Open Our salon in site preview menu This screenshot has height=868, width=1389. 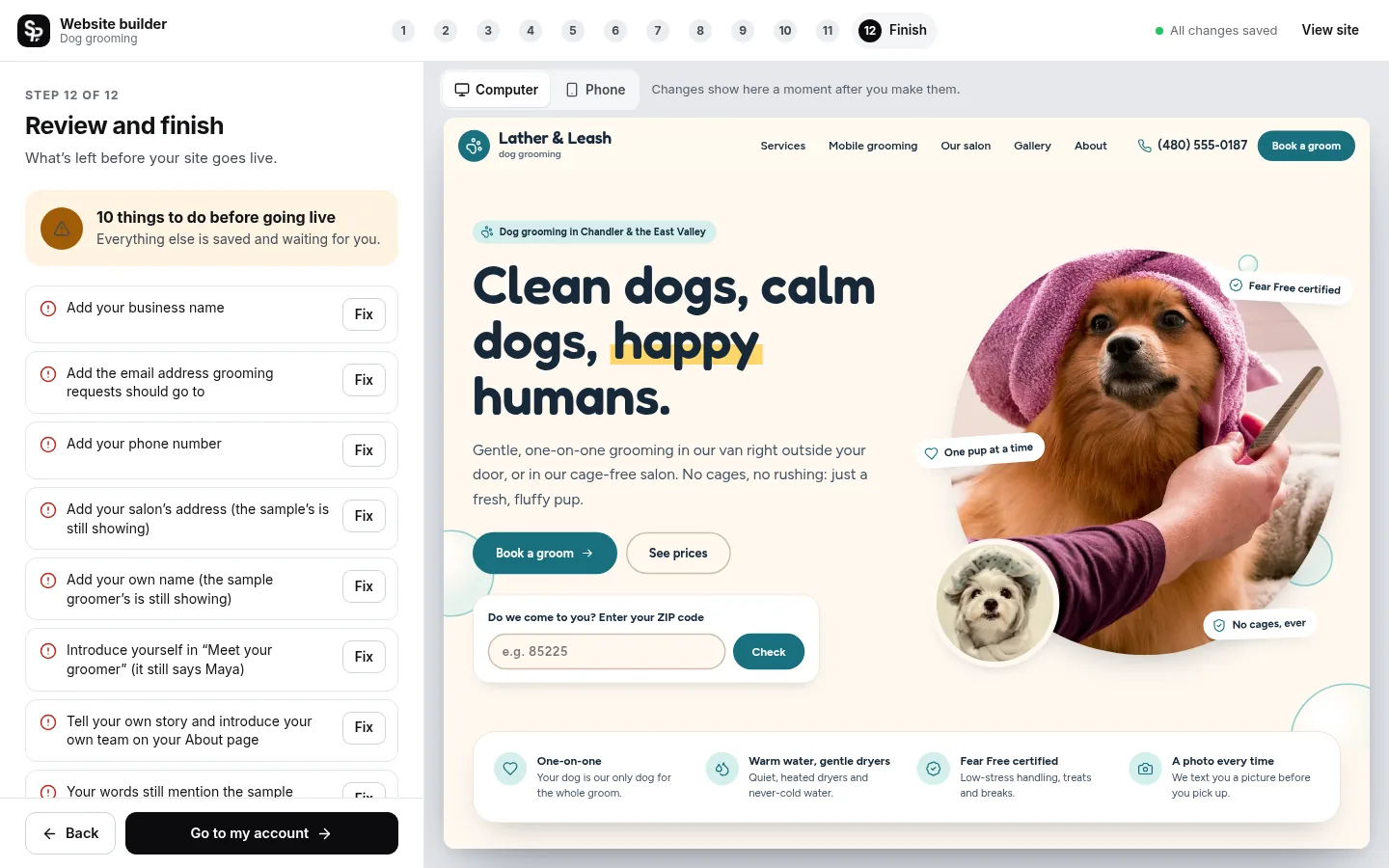point(966,146)
